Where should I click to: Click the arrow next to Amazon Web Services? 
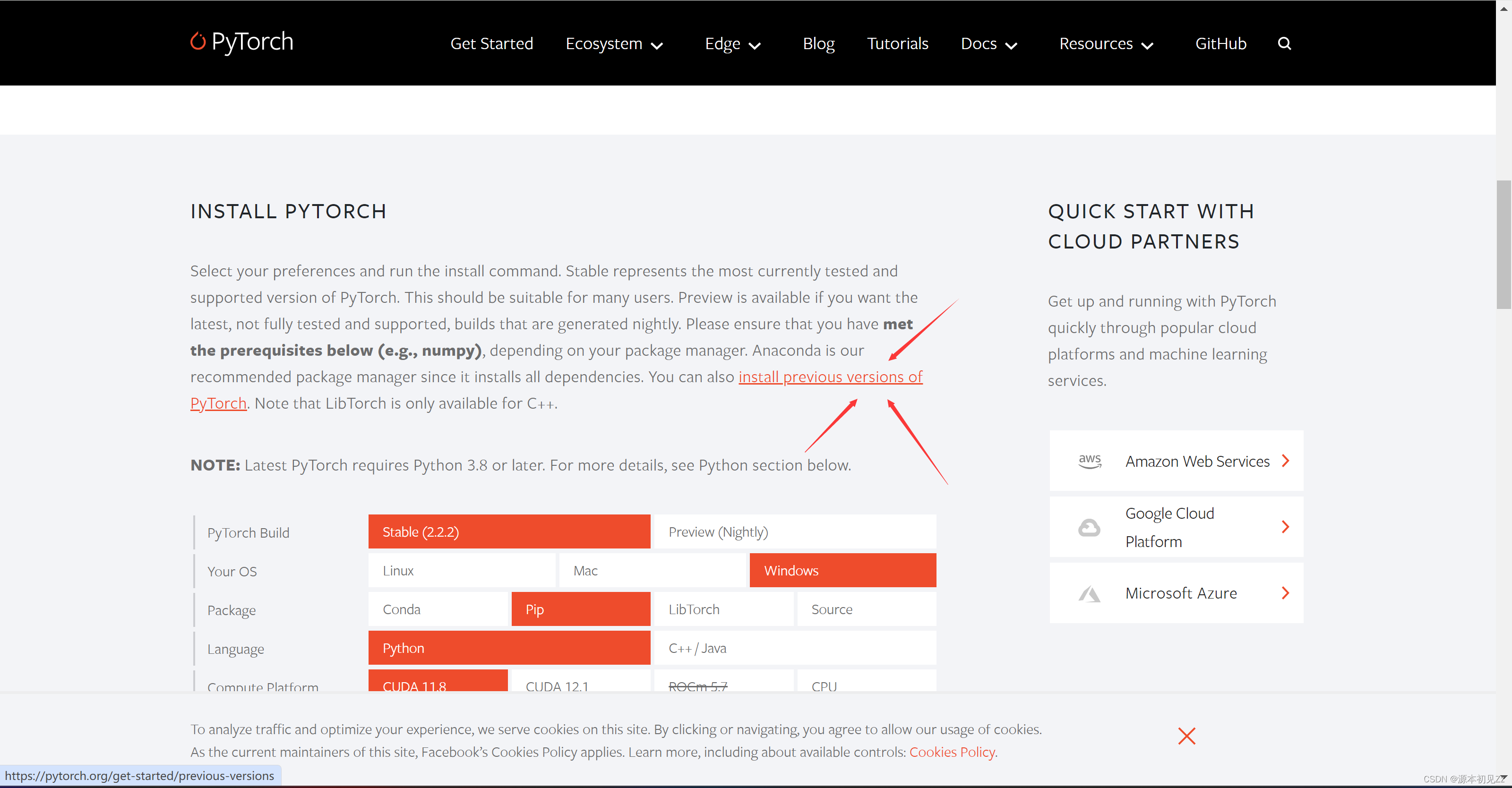pos(1285,461)
